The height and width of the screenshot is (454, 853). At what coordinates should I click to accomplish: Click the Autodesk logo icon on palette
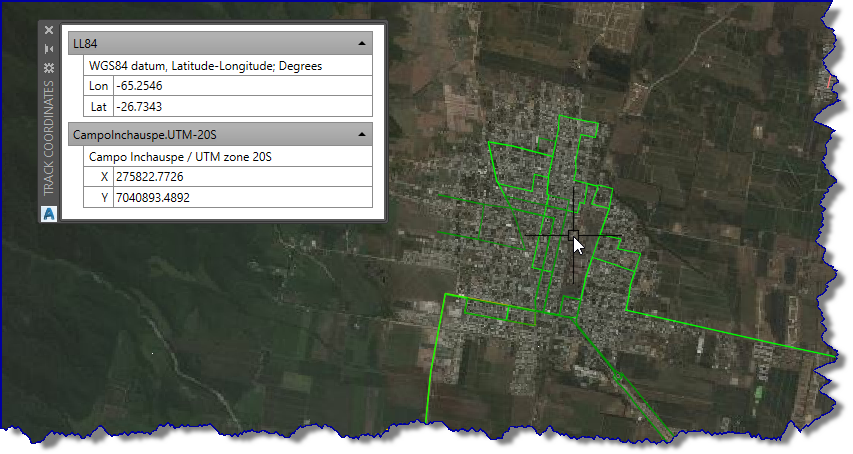[x=49, y=214]
